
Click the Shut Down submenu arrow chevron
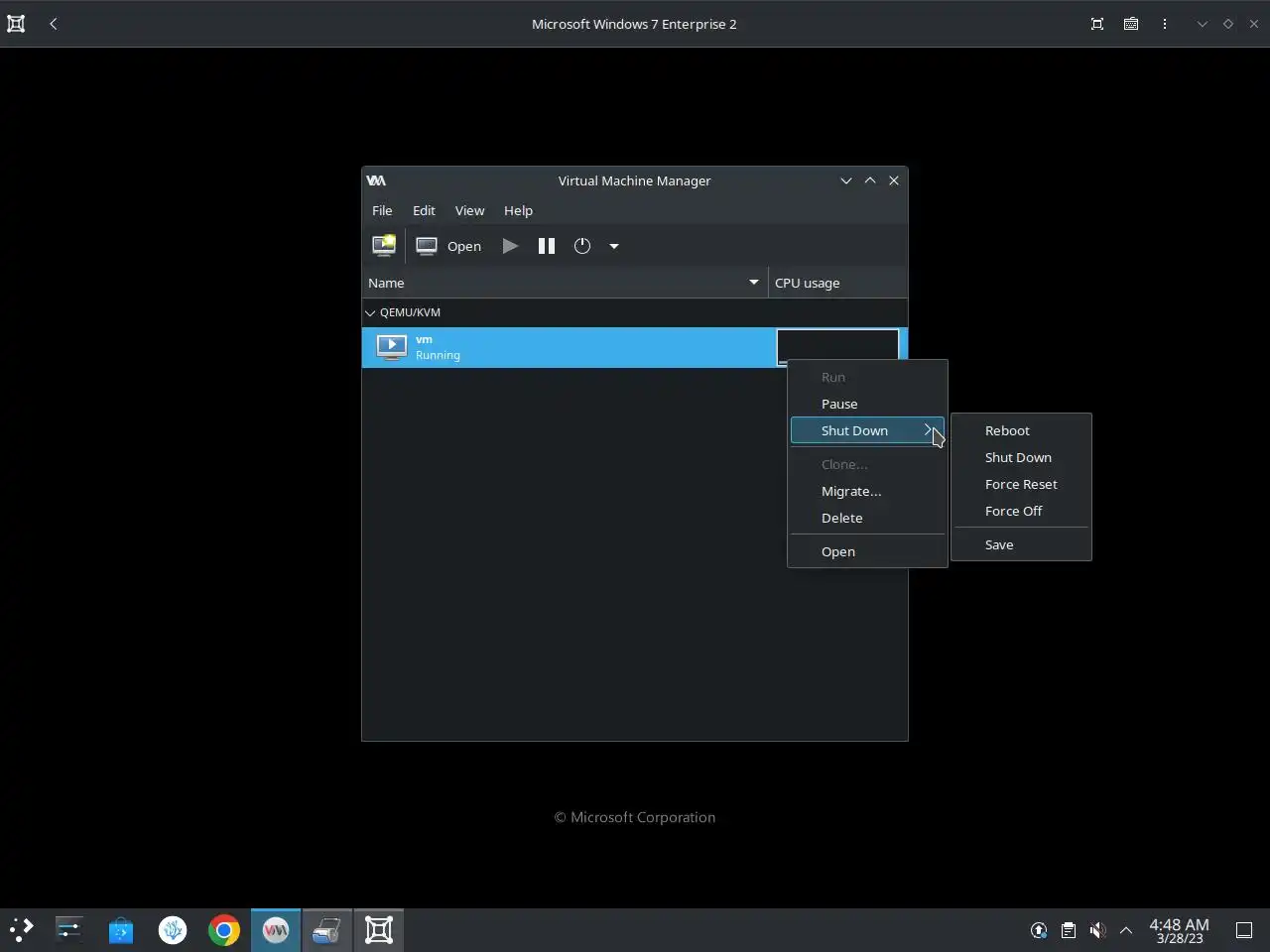pos(929,429)
